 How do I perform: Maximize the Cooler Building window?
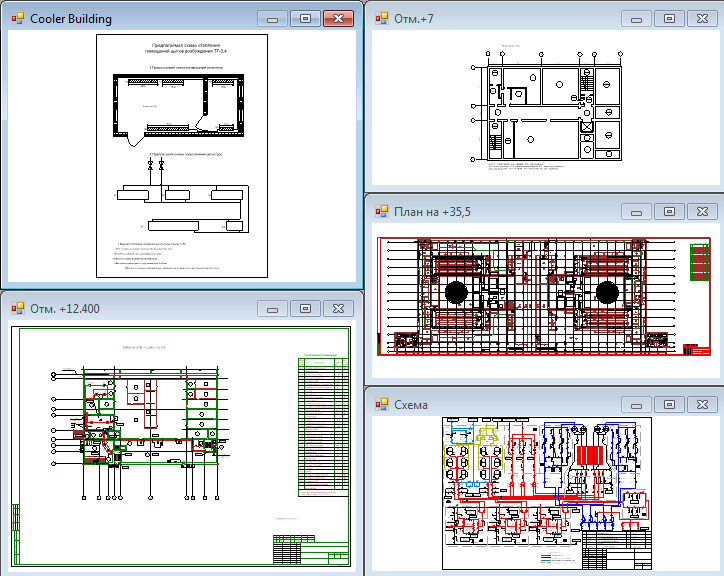pos(306,19)
